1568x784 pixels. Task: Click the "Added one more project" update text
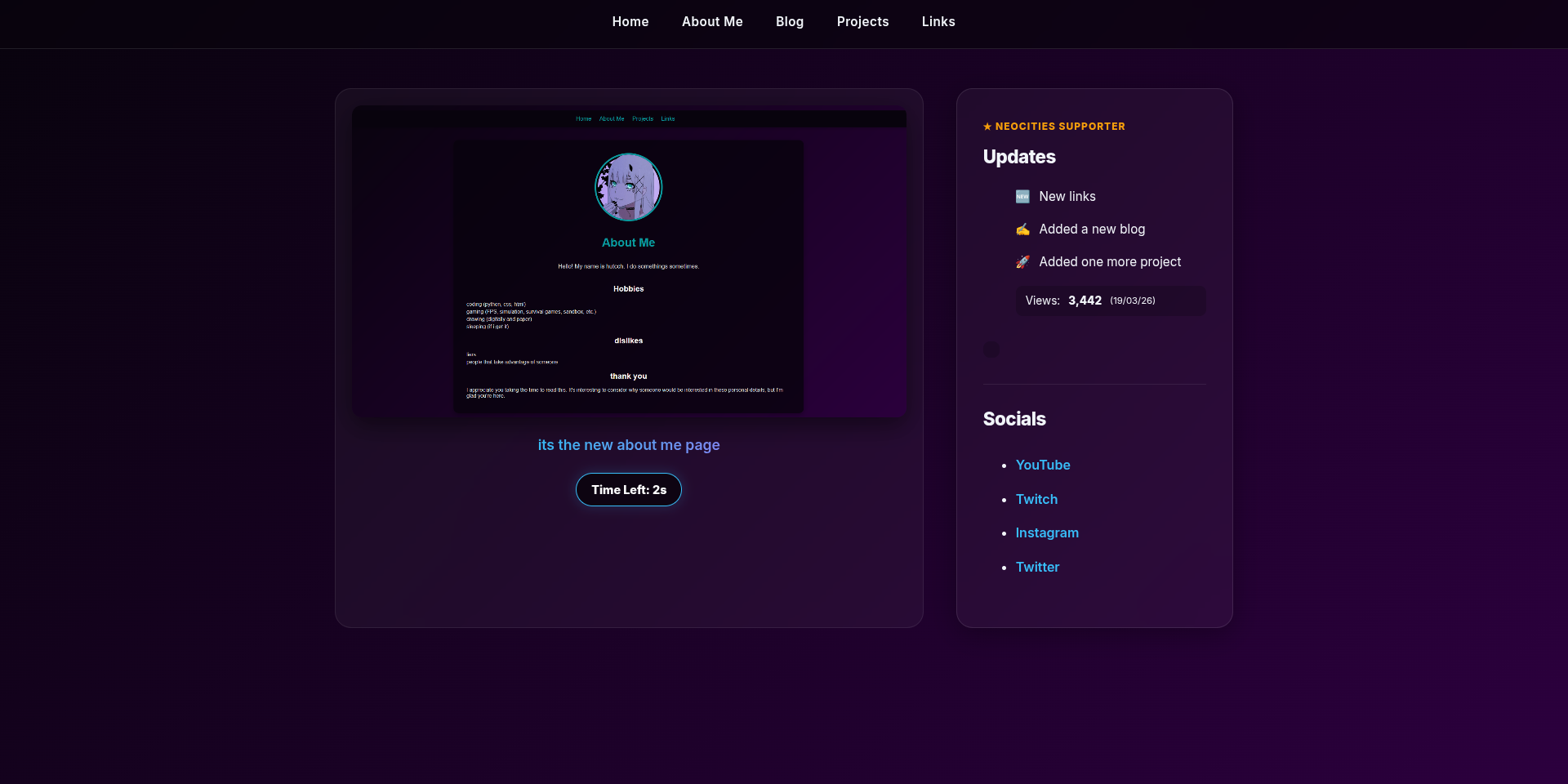[x=1109, y=262]
